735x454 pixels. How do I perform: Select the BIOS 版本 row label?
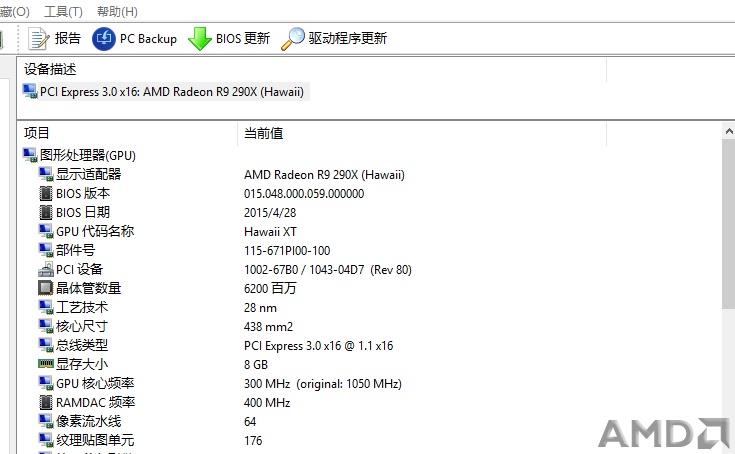pyautogui.click(x=83, y=194)
